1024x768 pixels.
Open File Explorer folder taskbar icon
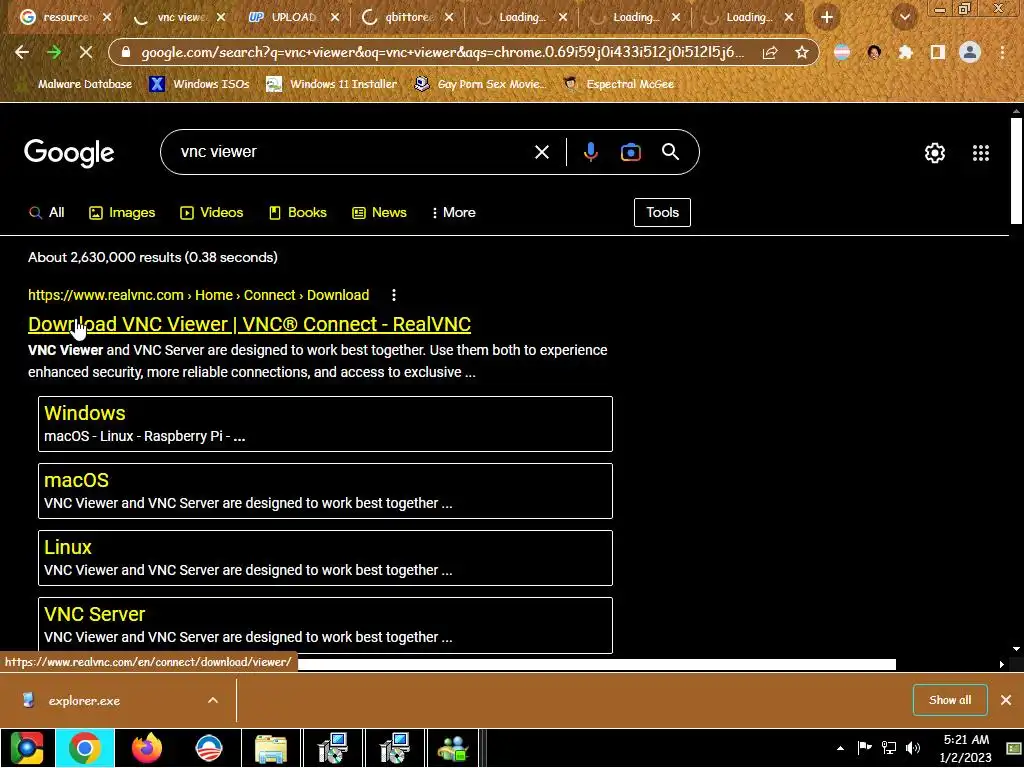[271, 748]
